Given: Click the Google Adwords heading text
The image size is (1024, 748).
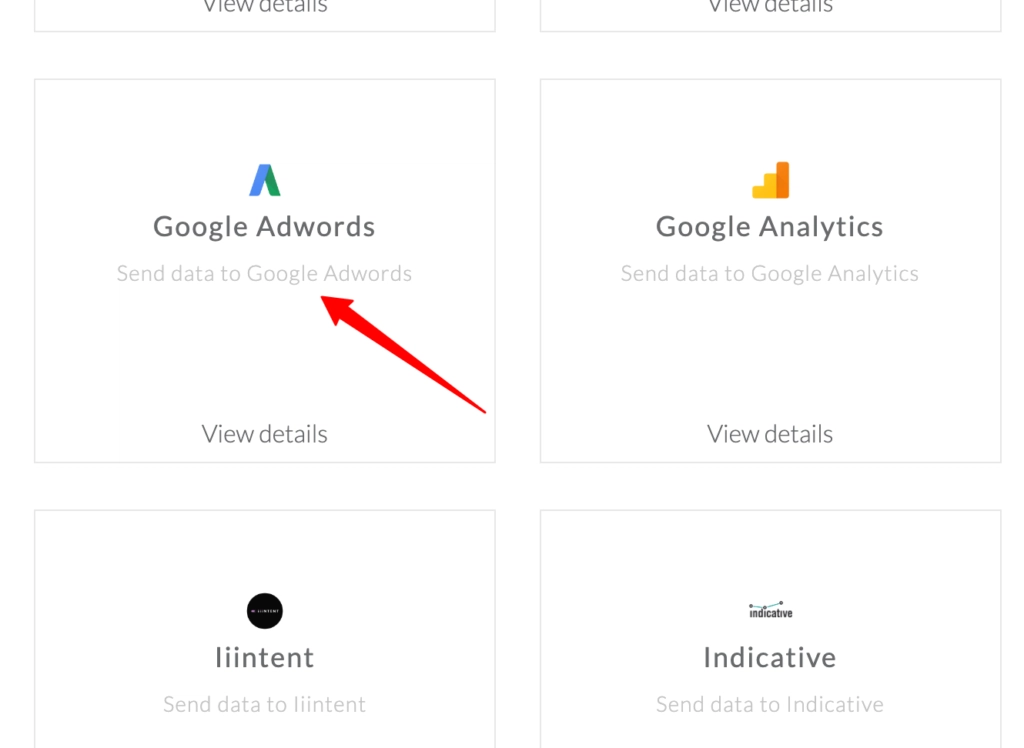Looking at the screenshot, I should (264, 226).
